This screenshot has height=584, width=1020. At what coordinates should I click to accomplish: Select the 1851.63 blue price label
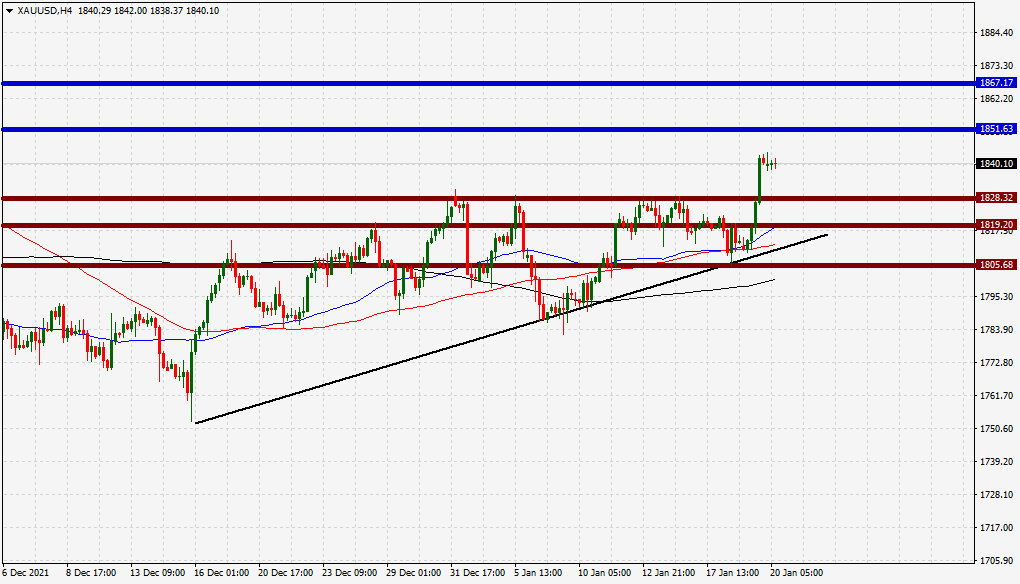pos(997,129)
